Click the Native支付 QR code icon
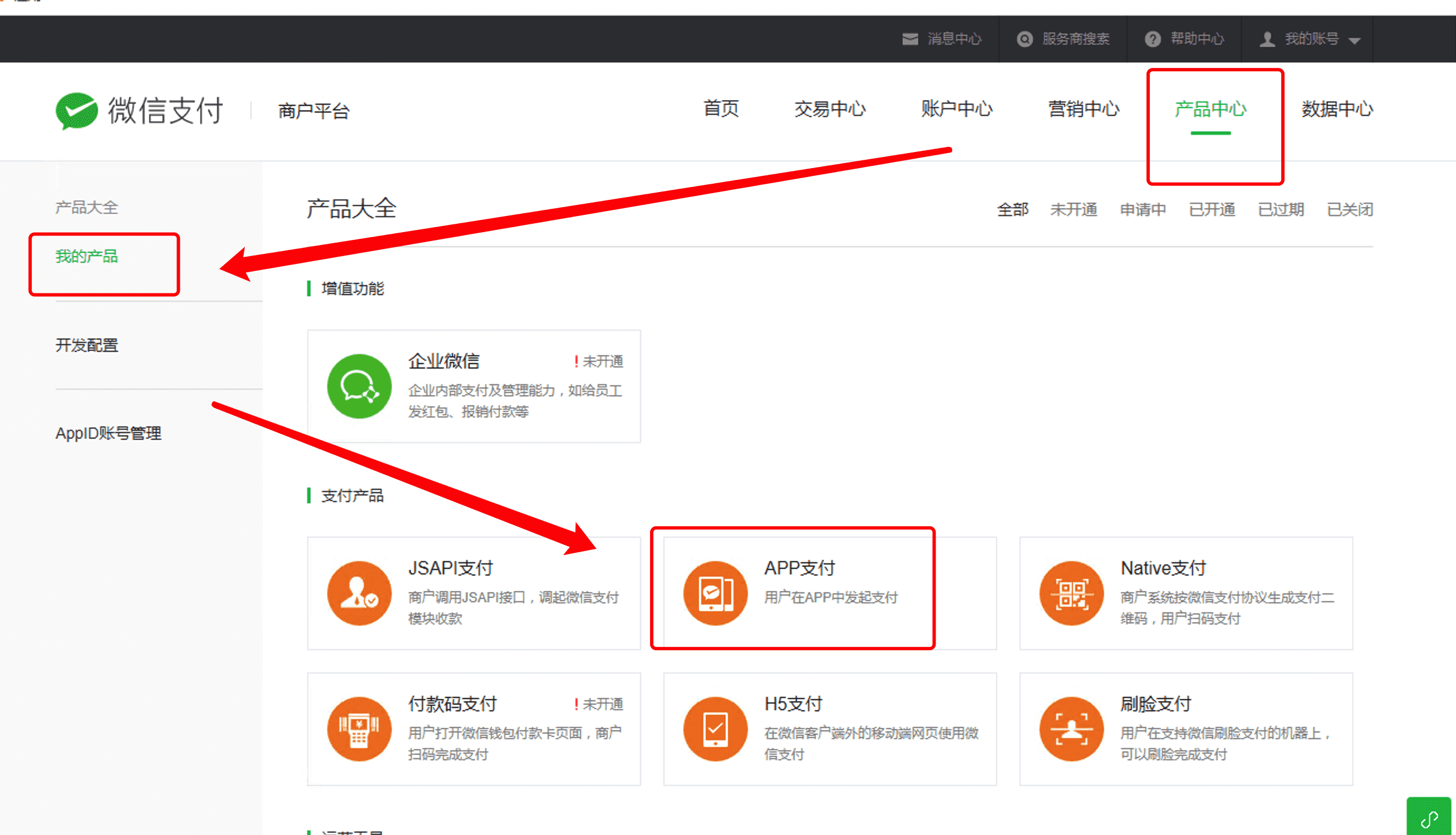 [x=1071, y=593]
